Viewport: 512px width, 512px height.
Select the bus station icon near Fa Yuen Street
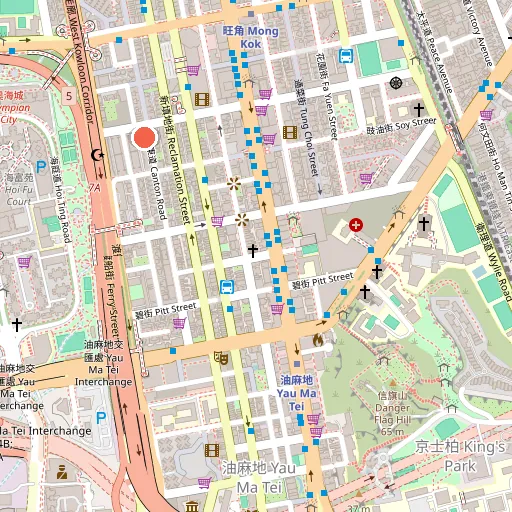pos(346,56)
